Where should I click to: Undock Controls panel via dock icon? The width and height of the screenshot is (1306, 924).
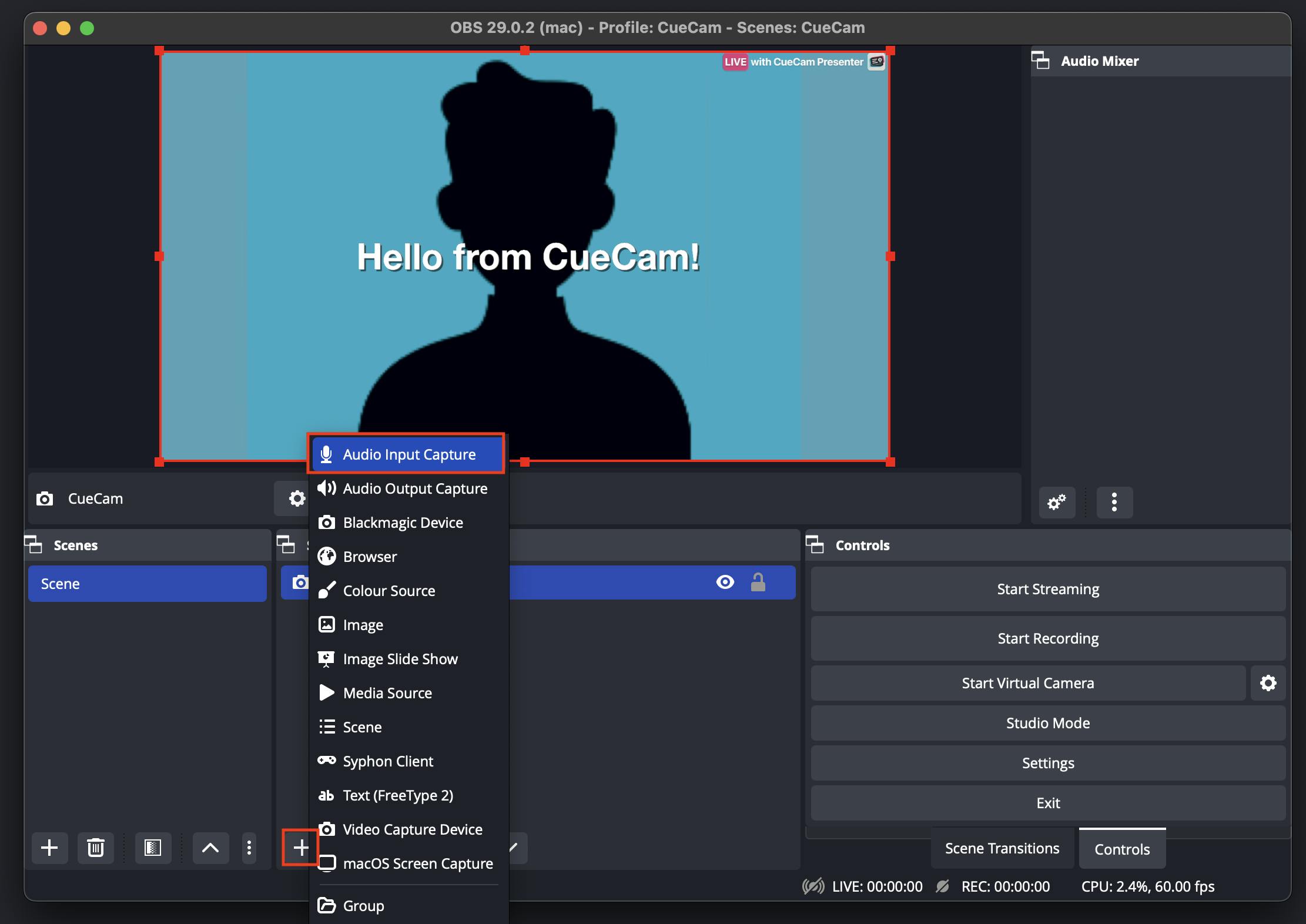coord(815,544)
